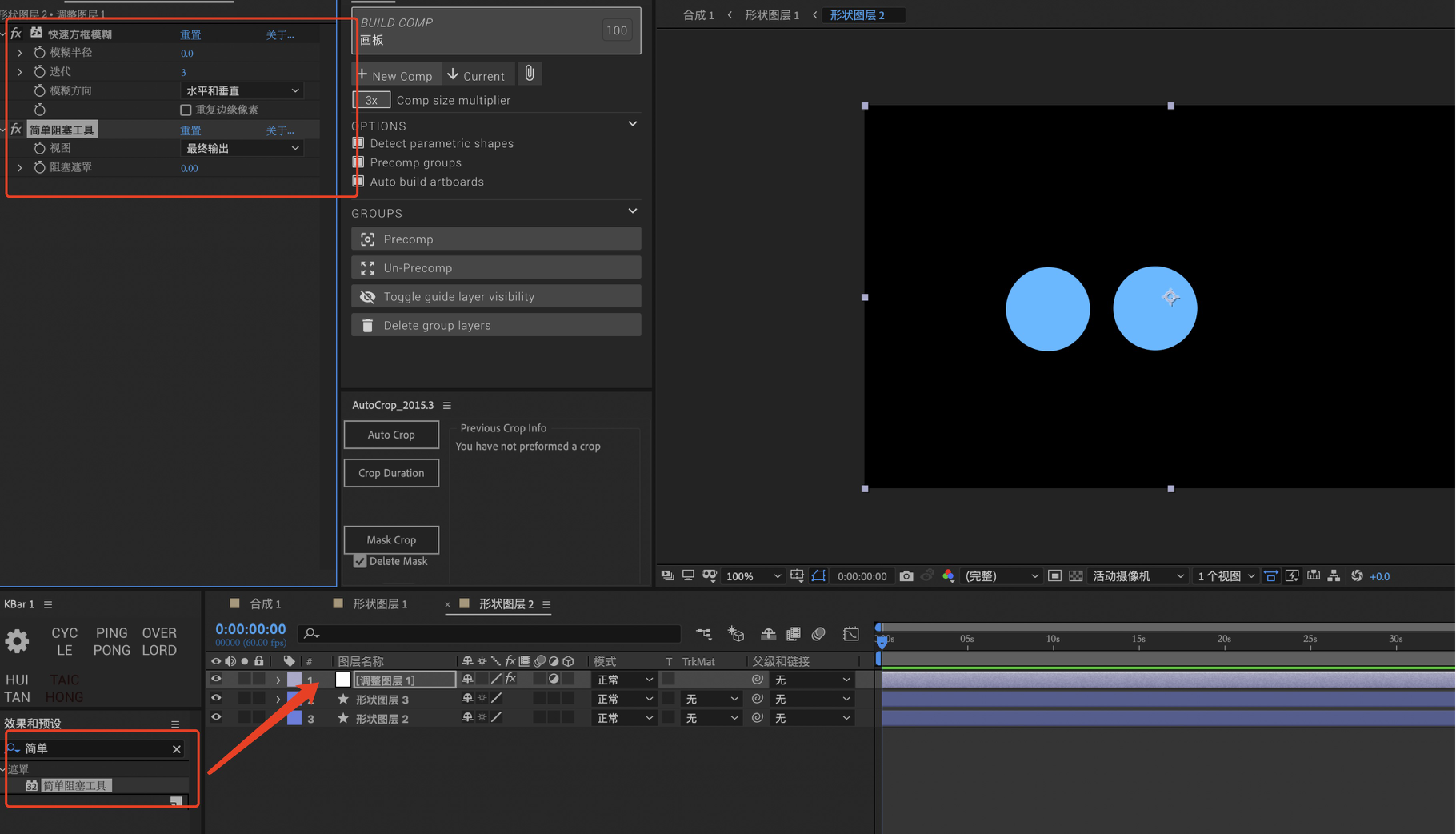
Task: Open the graph editor icon
Action: (851, 634)
